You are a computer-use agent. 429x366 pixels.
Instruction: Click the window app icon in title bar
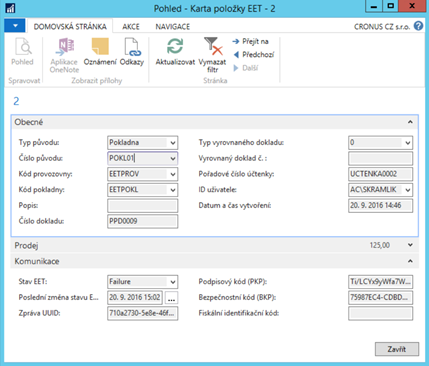[x=10, y=8]
